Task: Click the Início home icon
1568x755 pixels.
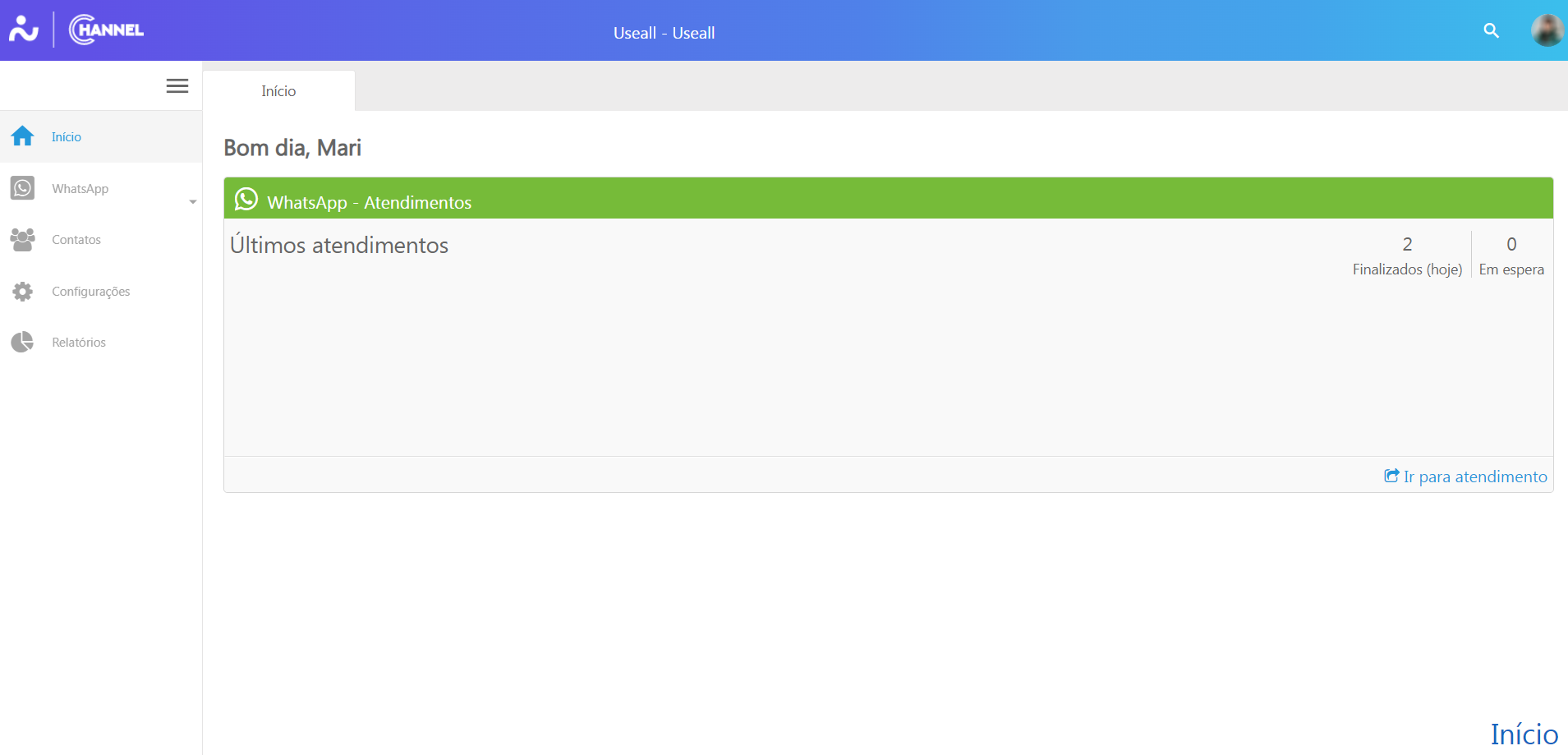Action: tap(22, 136)
